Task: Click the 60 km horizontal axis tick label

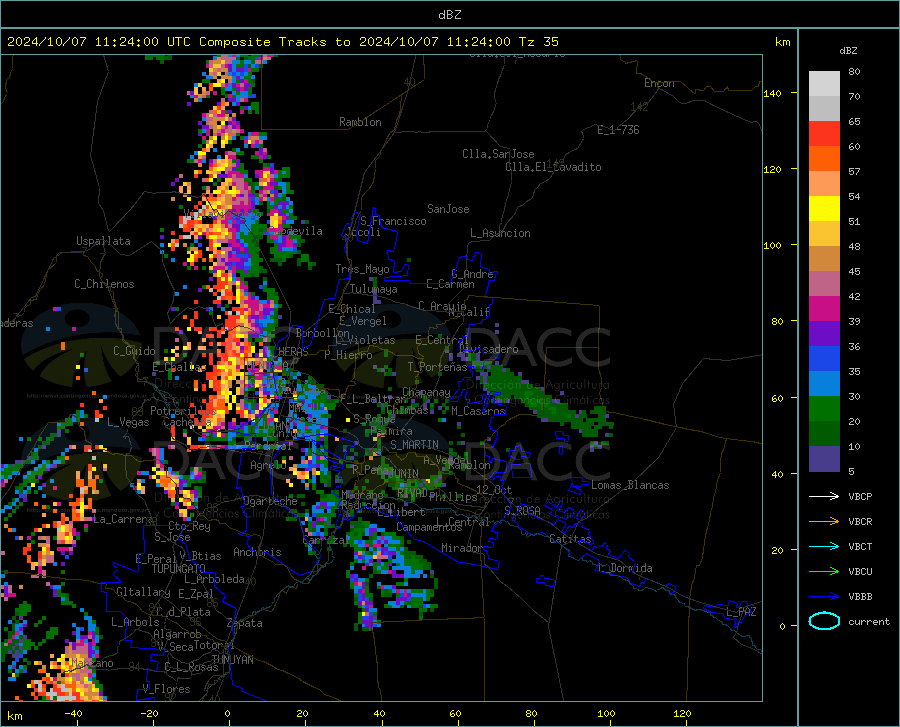Action: [x=455, y=714]
